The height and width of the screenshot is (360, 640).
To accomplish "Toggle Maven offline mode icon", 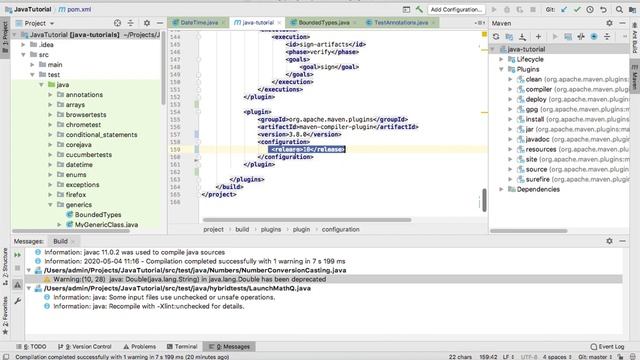I will click(x=581, y=37).
